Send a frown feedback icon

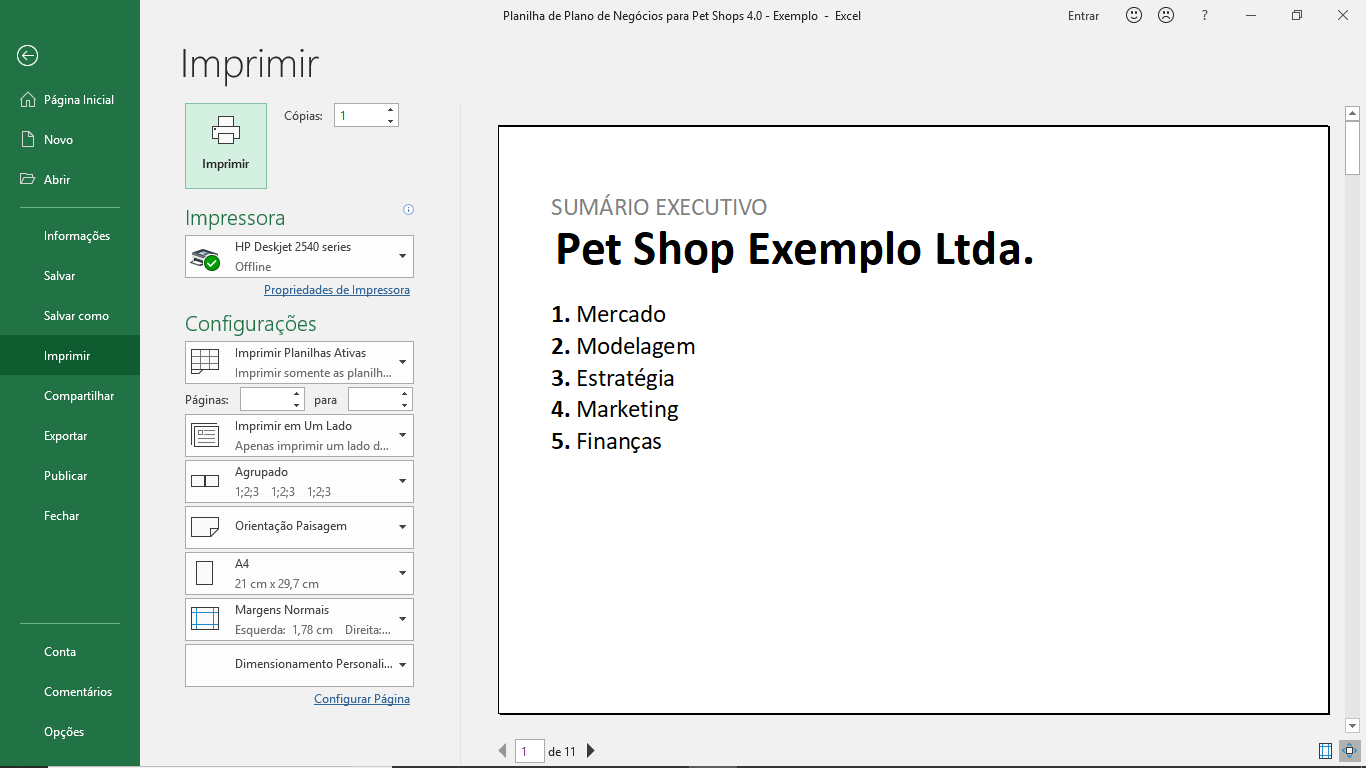pos(1166,16)
